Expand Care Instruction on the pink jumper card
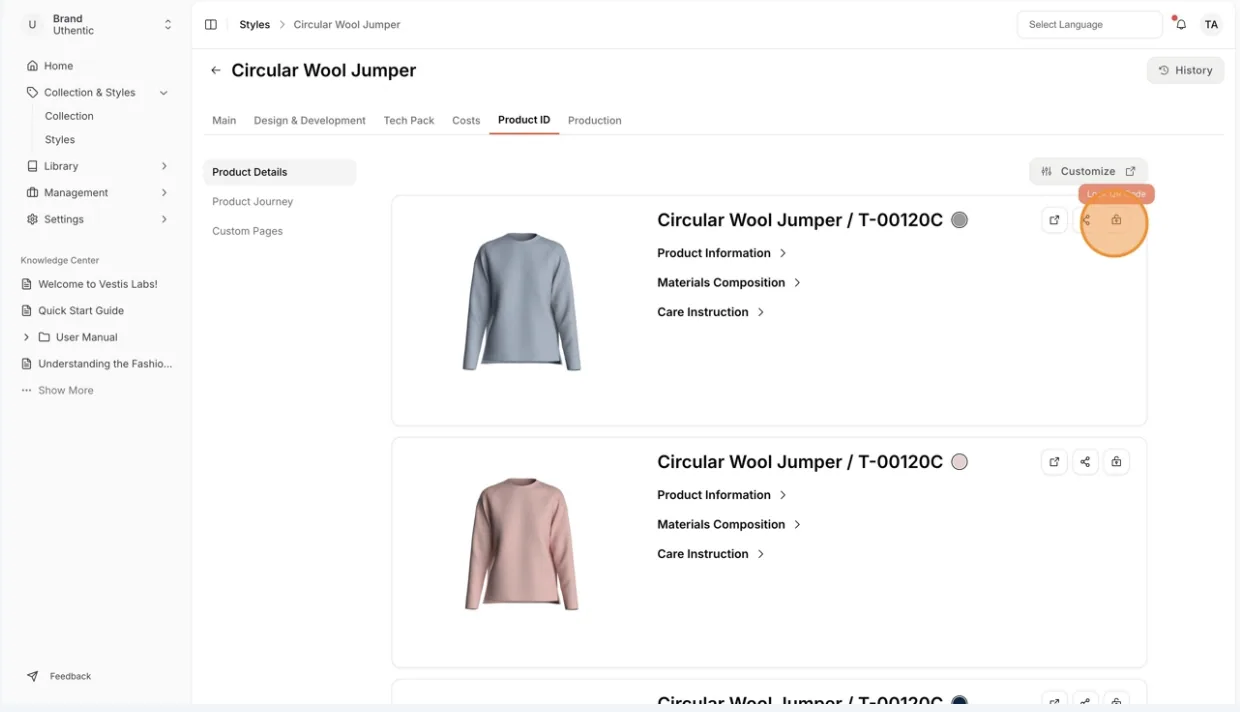Viewport: 1240px width, 712px height. click(x=711, y=554)
